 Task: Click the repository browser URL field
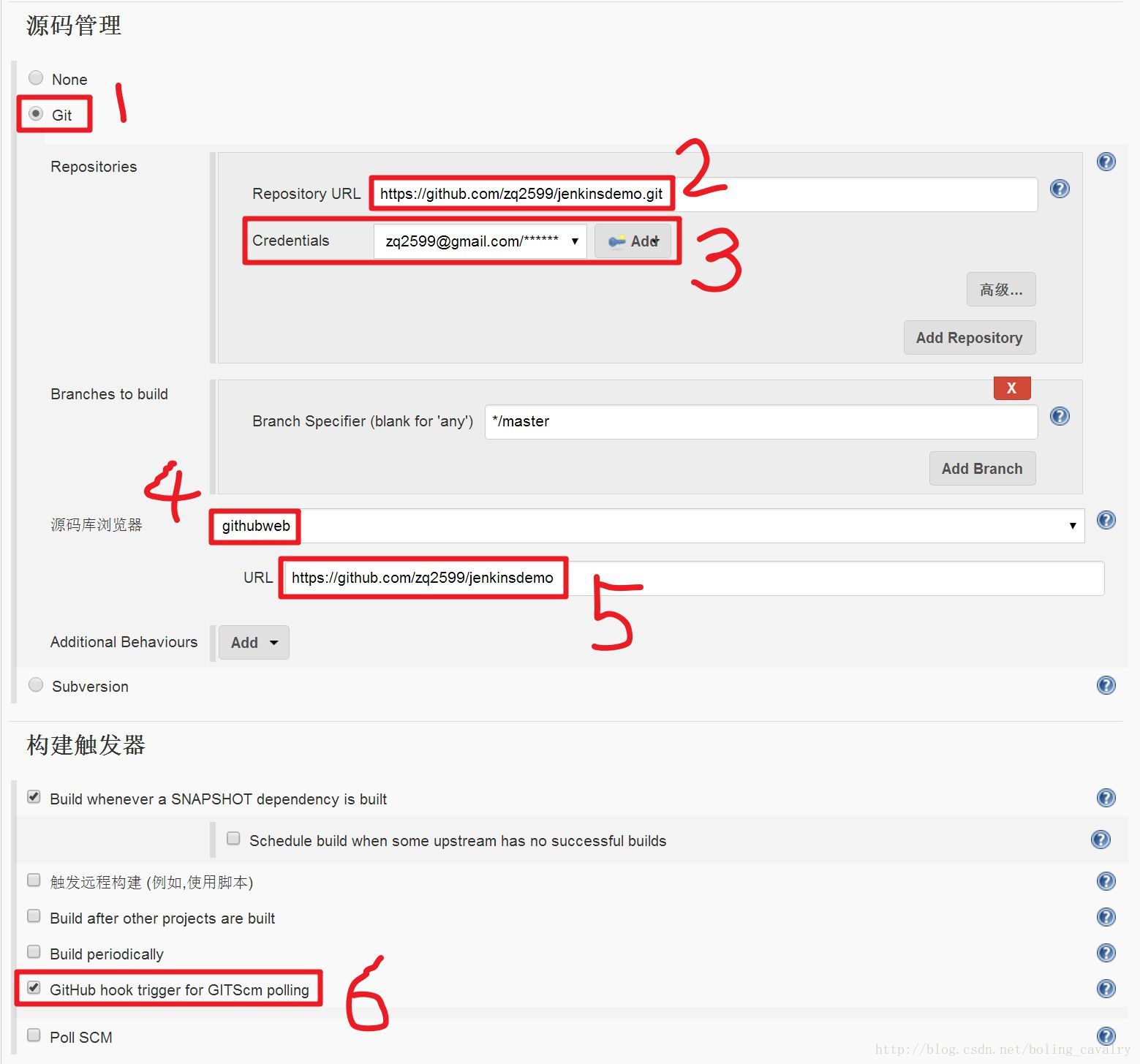694,578
